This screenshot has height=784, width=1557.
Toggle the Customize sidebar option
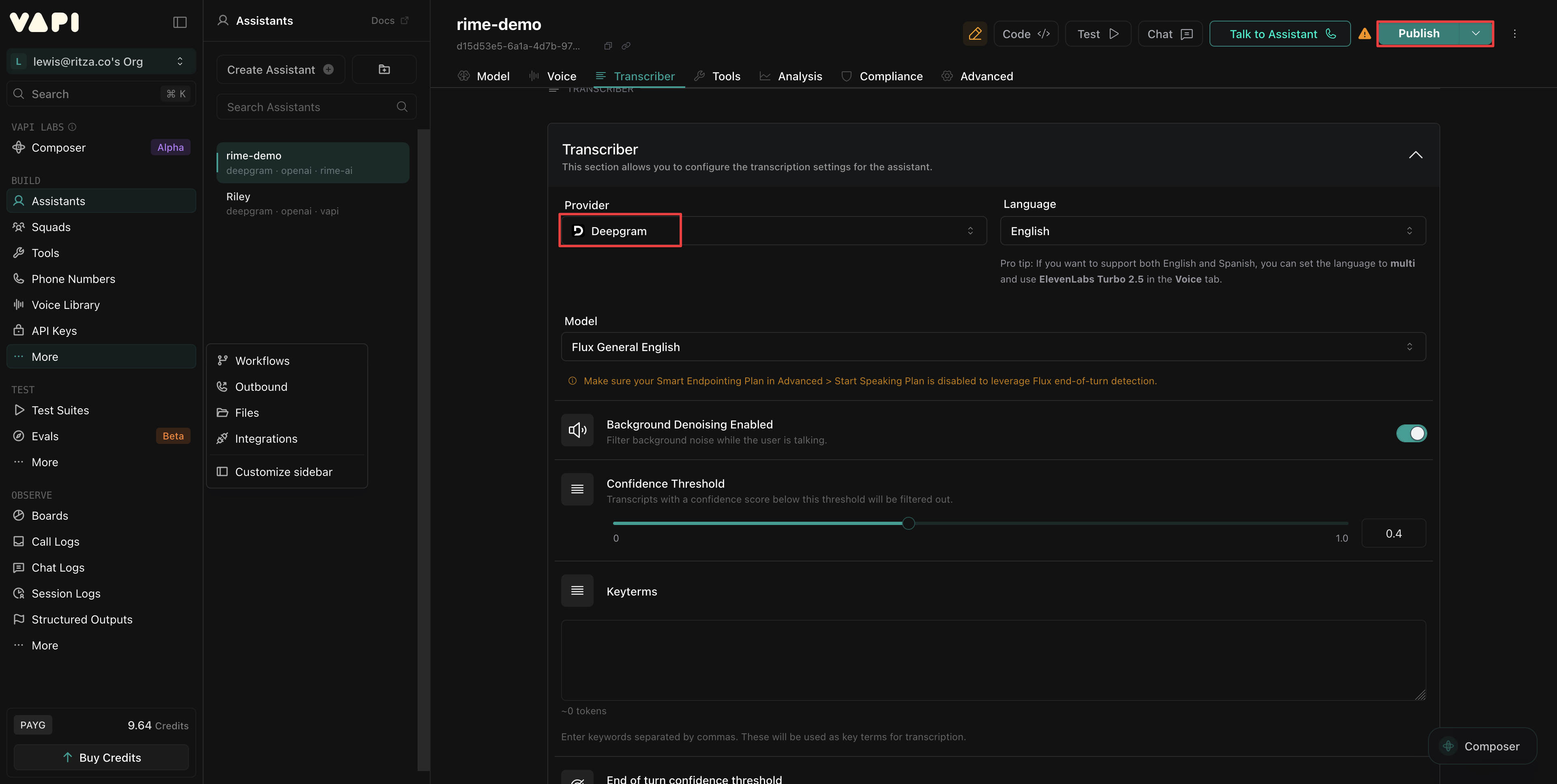(x=283, y=471)
